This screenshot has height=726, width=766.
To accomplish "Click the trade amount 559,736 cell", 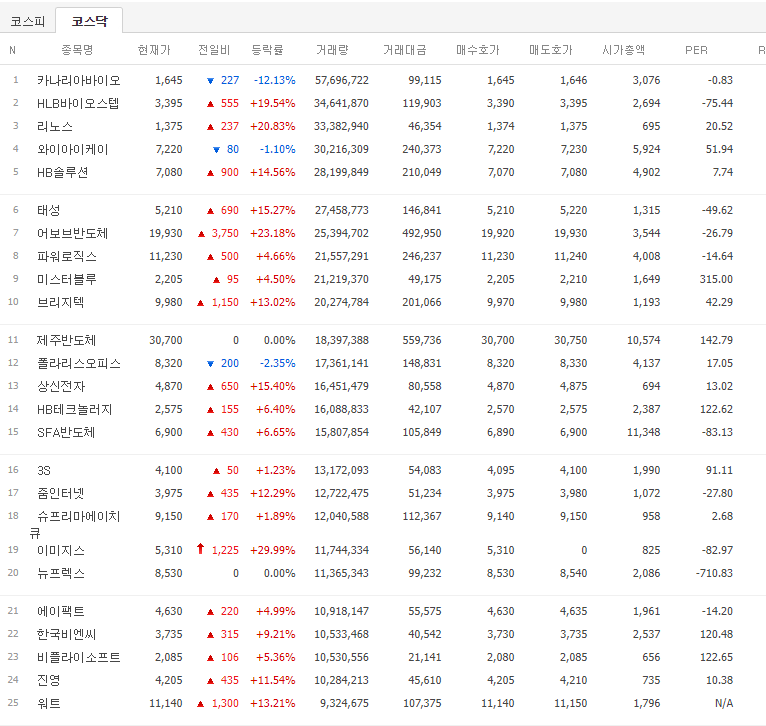I will (x=422, y=340).
